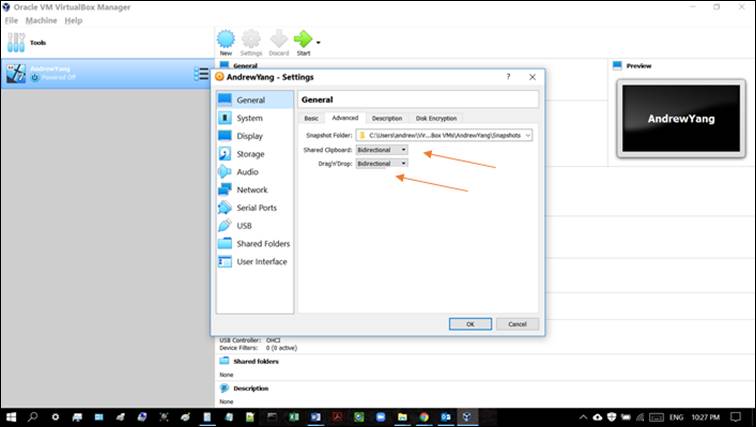The image size is (756, 427).
Task: Open the Tools icon in VirtualBox Manager
Action: 16,42
